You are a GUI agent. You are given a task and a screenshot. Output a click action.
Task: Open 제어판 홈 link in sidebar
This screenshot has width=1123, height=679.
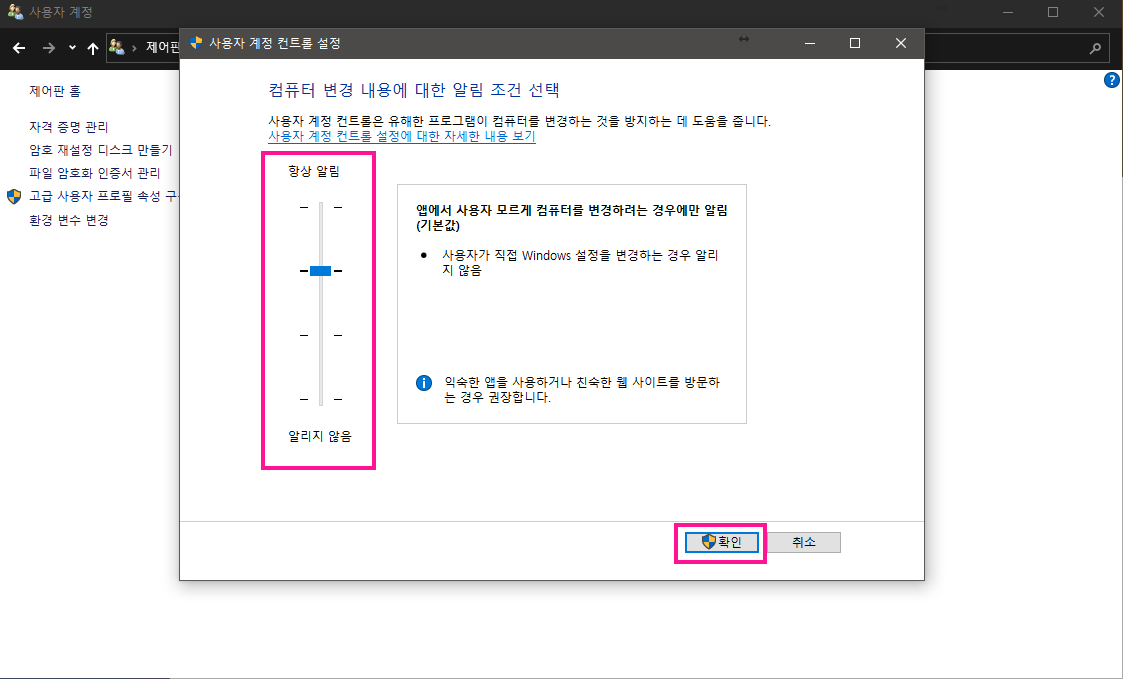point(55,91)
